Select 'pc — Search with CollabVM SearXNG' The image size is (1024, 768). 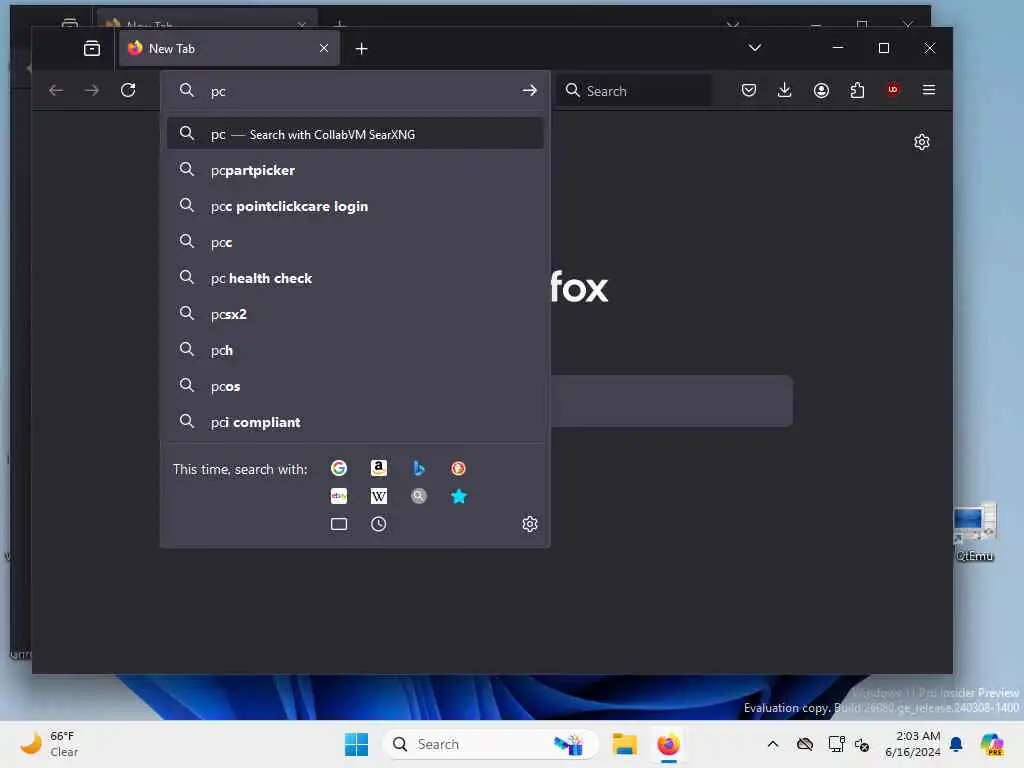(x=355, y=134)
